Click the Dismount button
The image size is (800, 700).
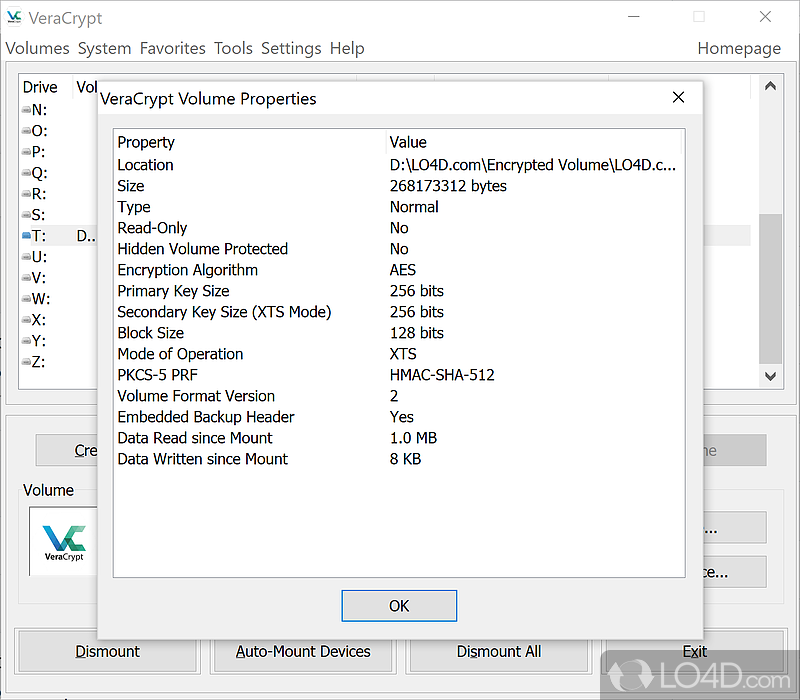tap(108, 651)
